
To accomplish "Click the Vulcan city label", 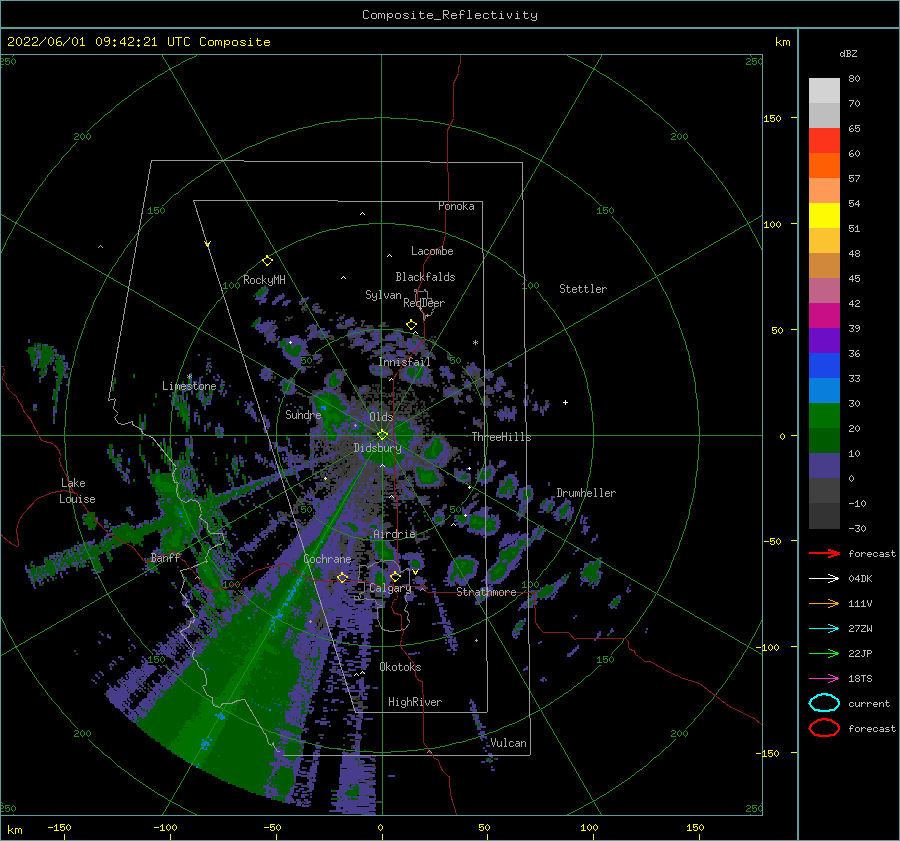I will pyautogui.click(x=508, y=743).
